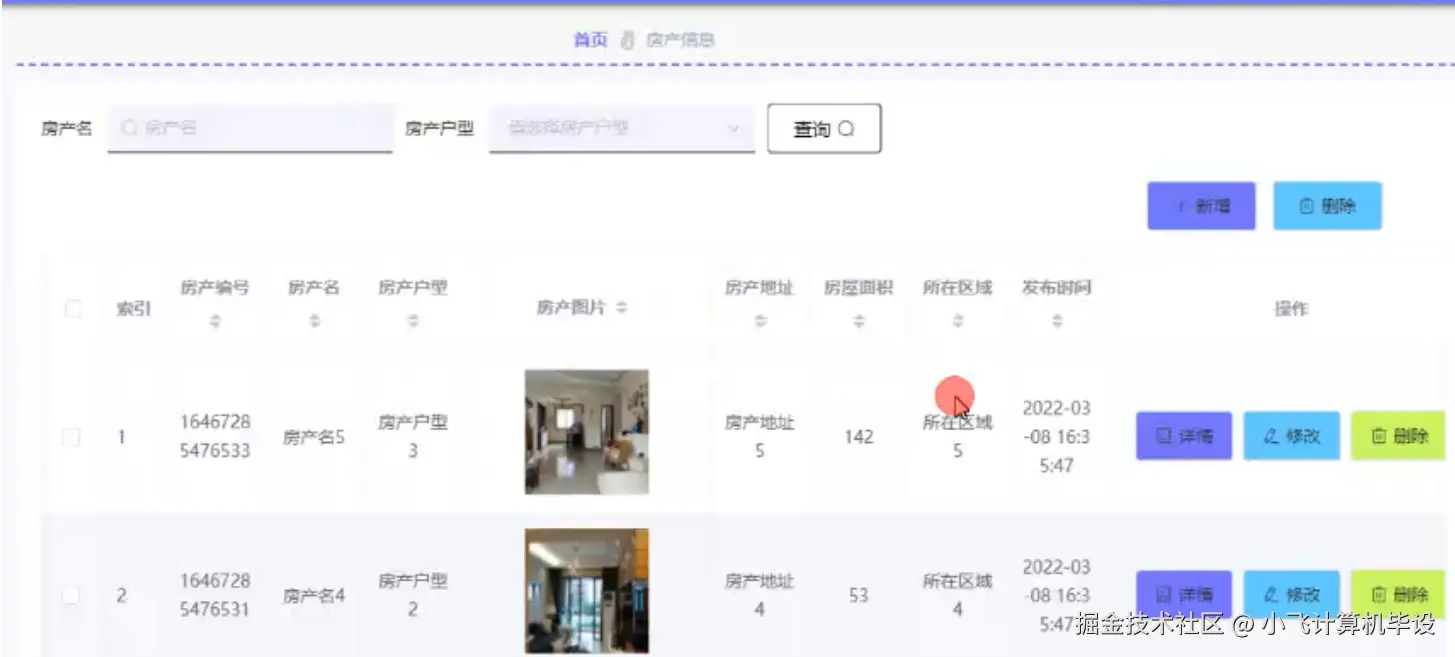The image size is (1455, 657).
Task: Toggle checkbox for row 1 房产名5
Action: tap(71, 437)
